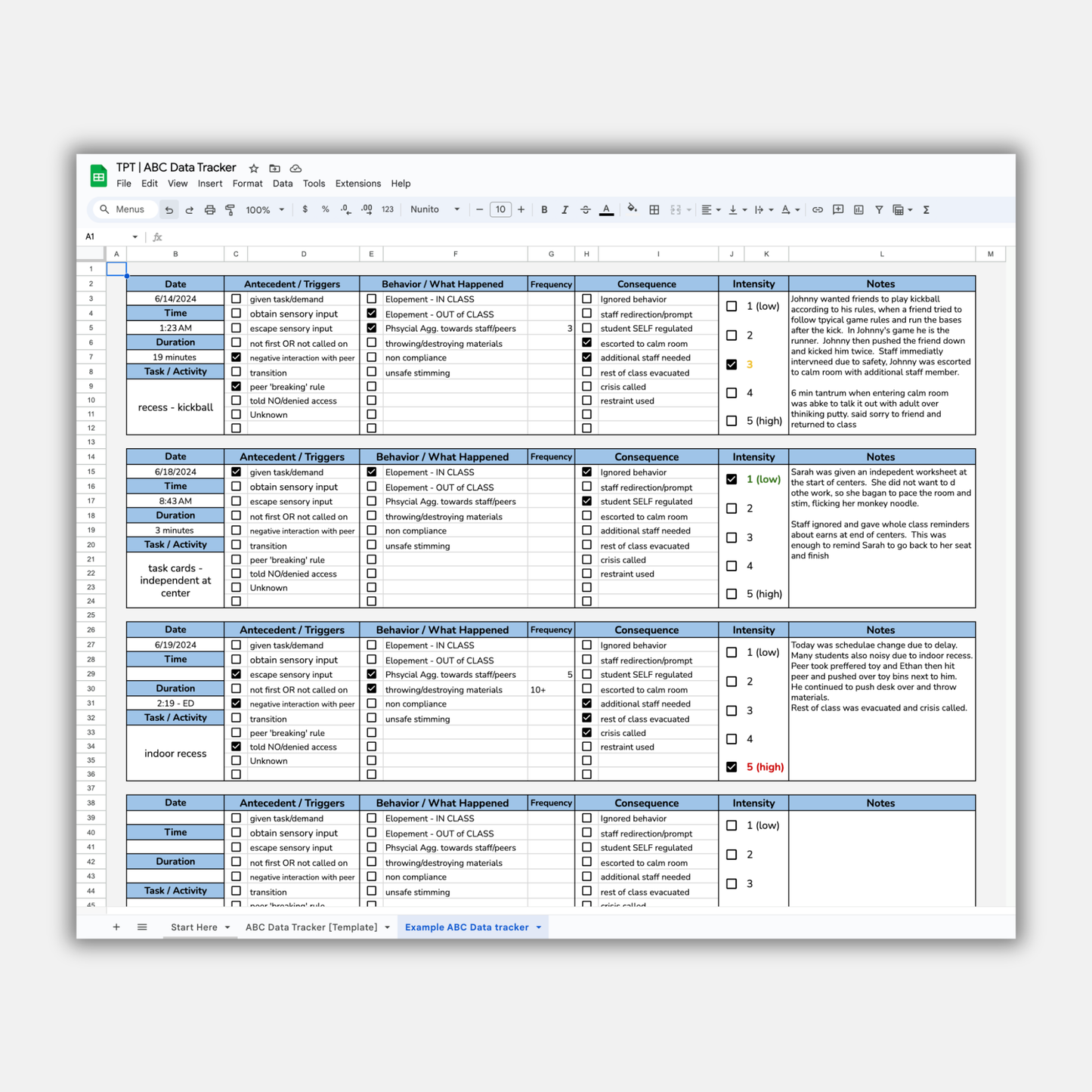Check the Elopement IN CLASS box for 6/14/2024
The width and height of the screenshot is (1092, 1092).
tap(371, 299)
